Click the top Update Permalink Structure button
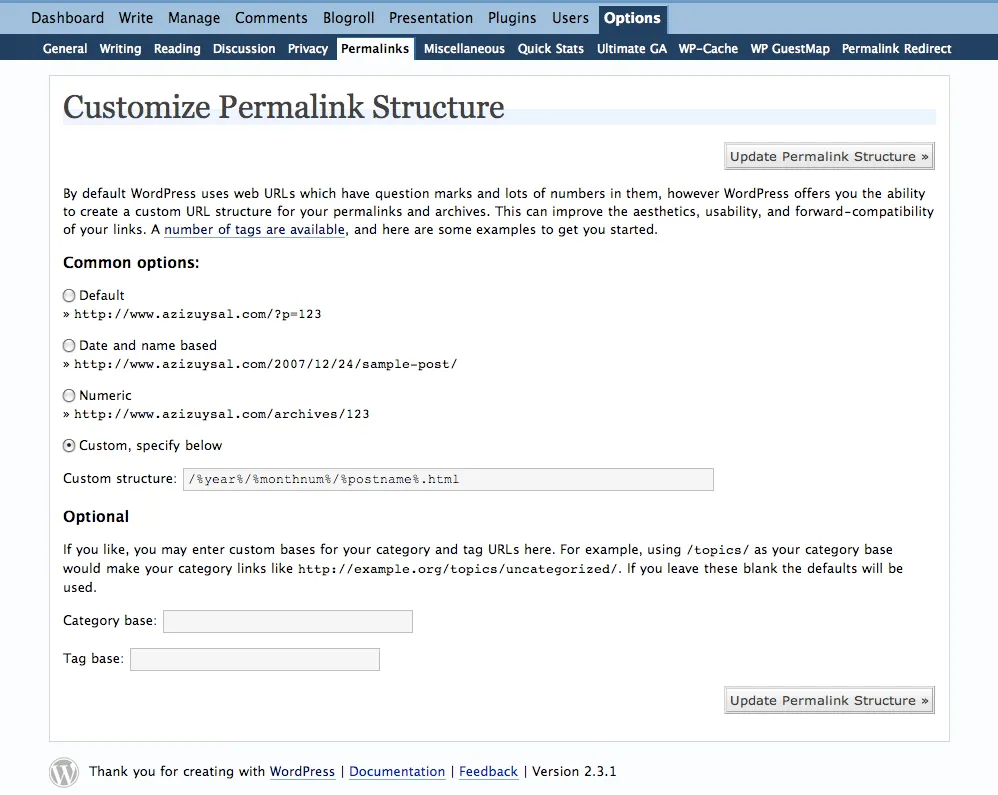 828,156
